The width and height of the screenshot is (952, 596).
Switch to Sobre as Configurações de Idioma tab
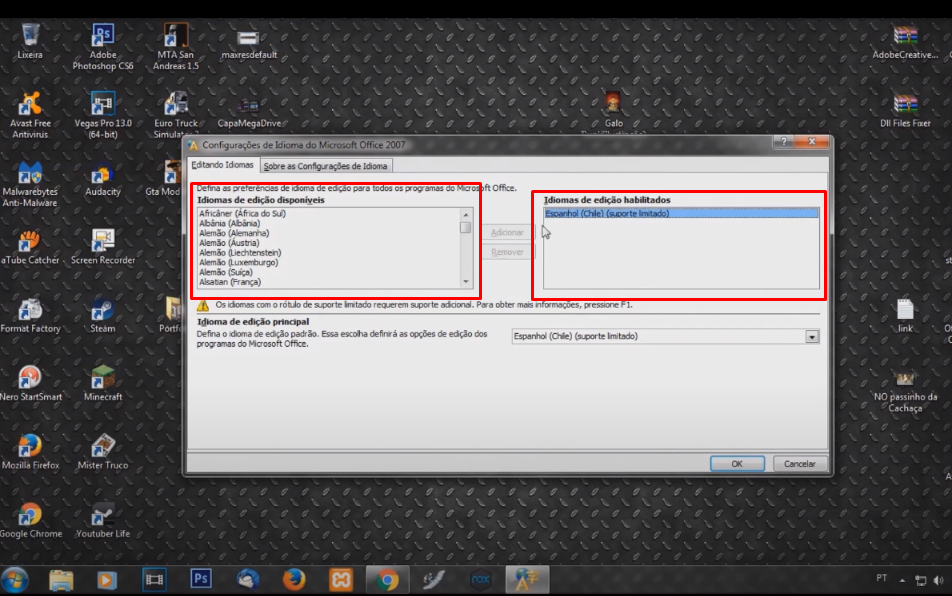(325, 166)
